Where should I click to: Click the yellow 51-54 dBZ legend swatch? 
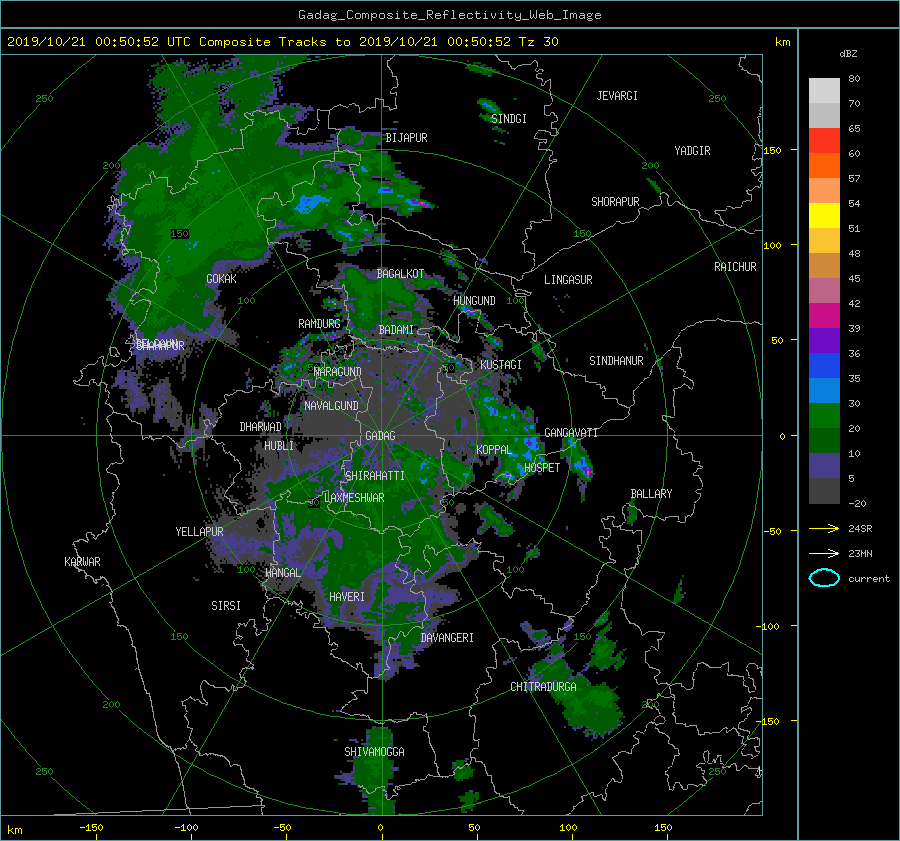pyautogui.click(x=824, y=215)
